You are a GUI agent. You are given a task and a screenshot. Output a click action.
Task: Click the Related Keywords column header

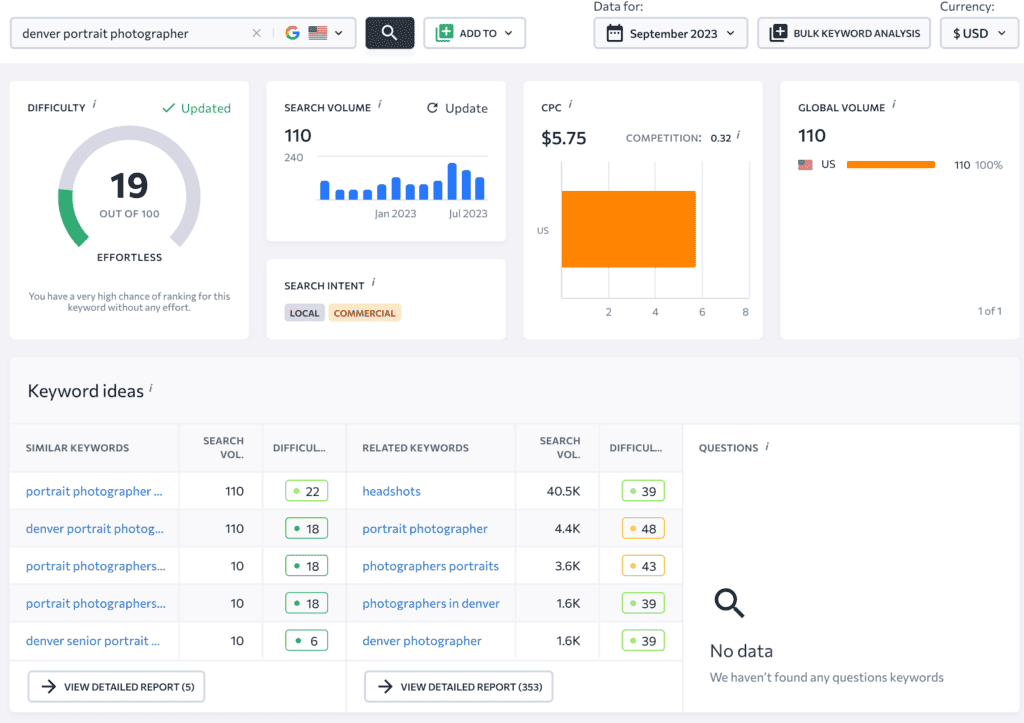415,447
